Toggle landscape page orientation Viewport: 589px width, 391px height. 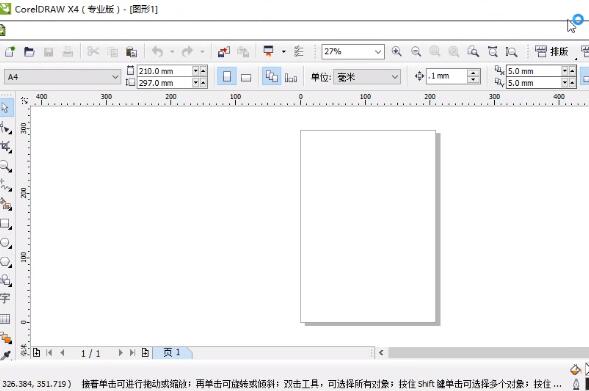(x=246, y=77)
